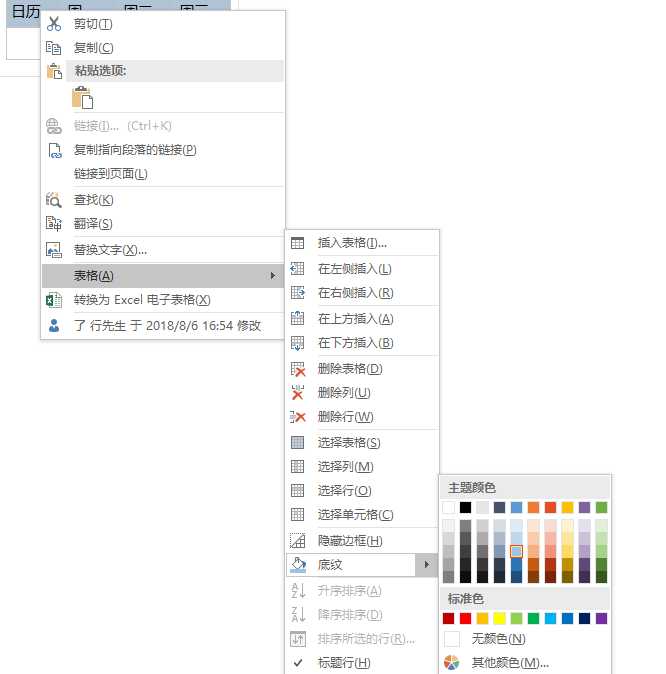Pick the standard dark red swatch
Screen dimensions: 666x674
[x=448, y=619]
